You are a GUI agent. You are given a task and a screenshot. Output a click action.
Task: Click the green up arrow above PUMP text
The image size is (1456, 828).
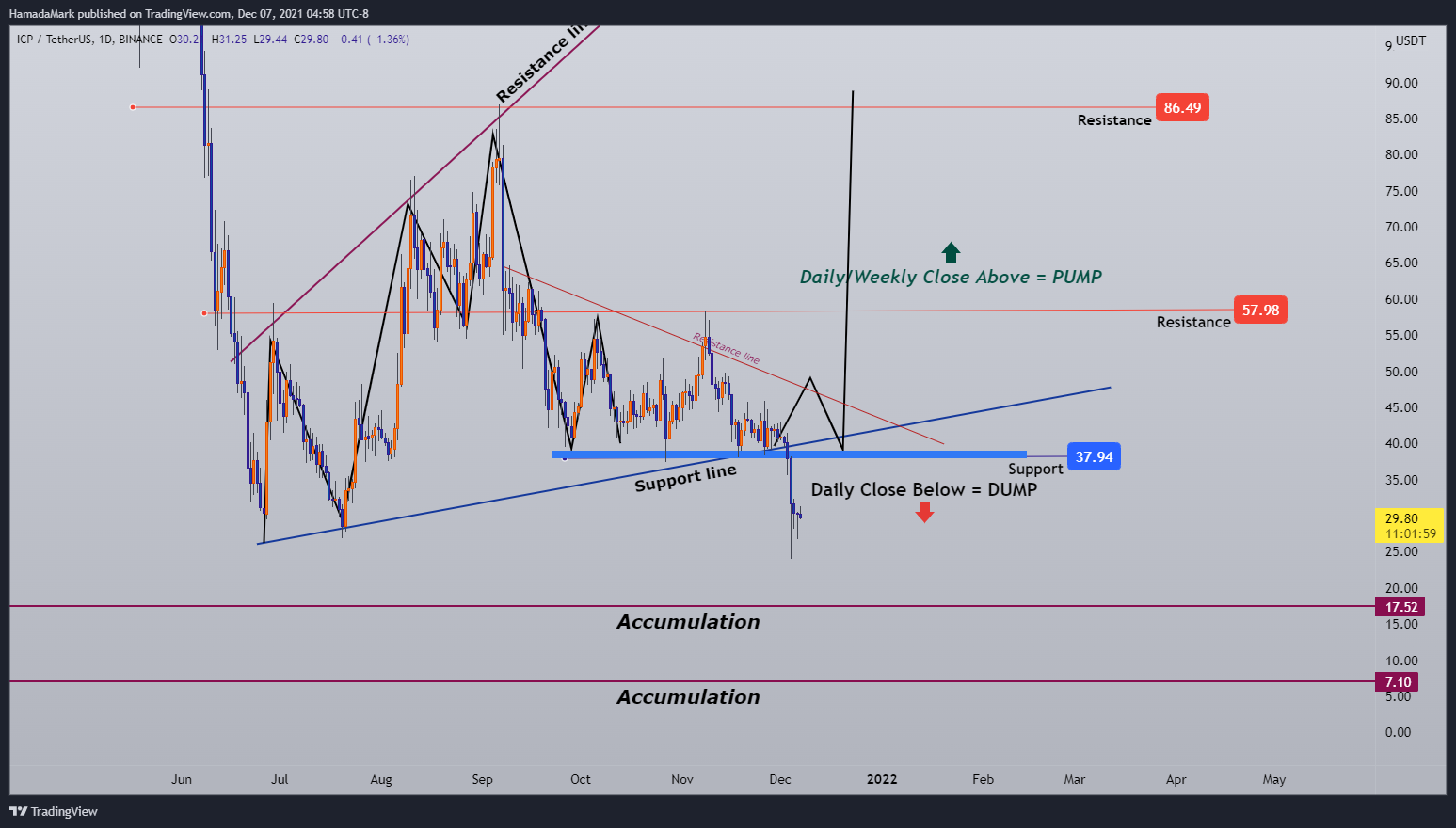951,252
